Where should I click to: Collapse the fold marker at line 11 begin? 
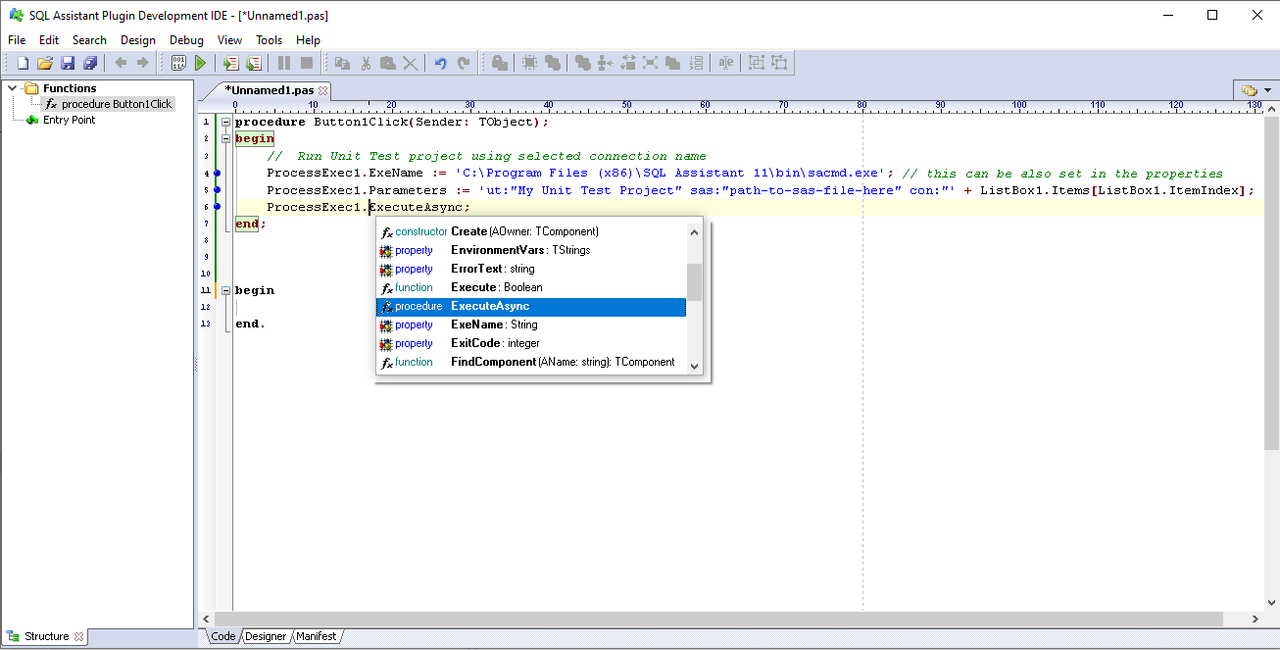click(x=226, y=290)
